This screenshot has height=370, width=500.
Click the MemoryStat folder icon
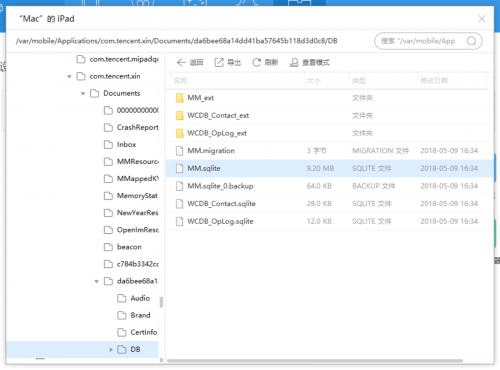click(x=108, y=196)
